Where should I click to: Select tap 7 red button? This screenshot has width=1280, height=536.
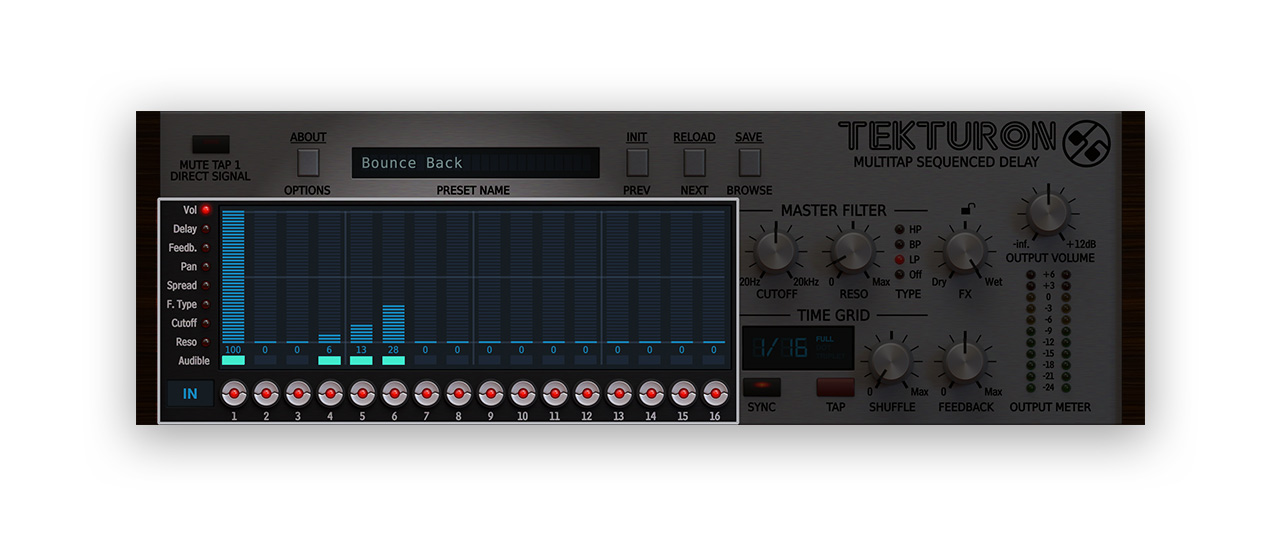coord(426,393)
